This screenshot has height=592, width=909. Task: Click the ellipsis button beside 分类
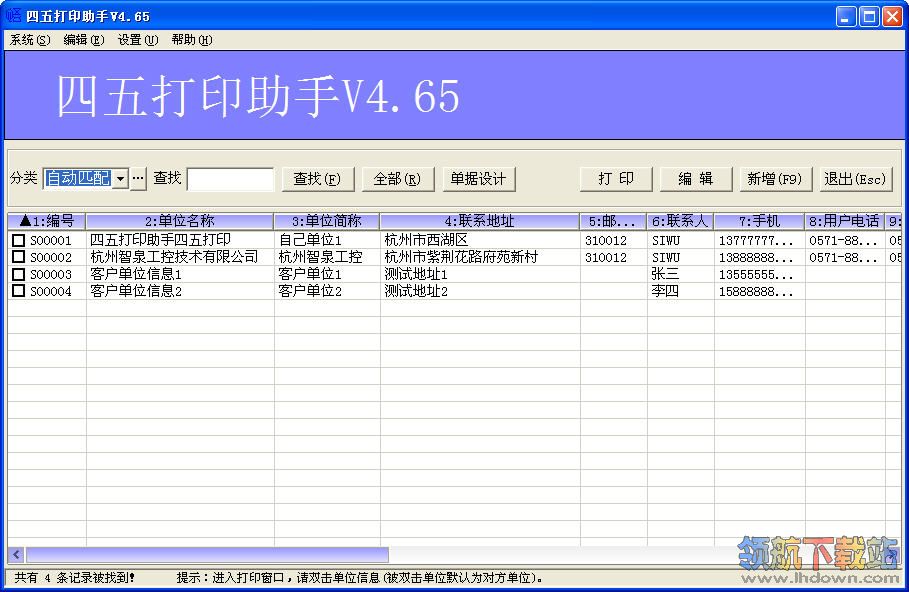[x=138, y=179]
